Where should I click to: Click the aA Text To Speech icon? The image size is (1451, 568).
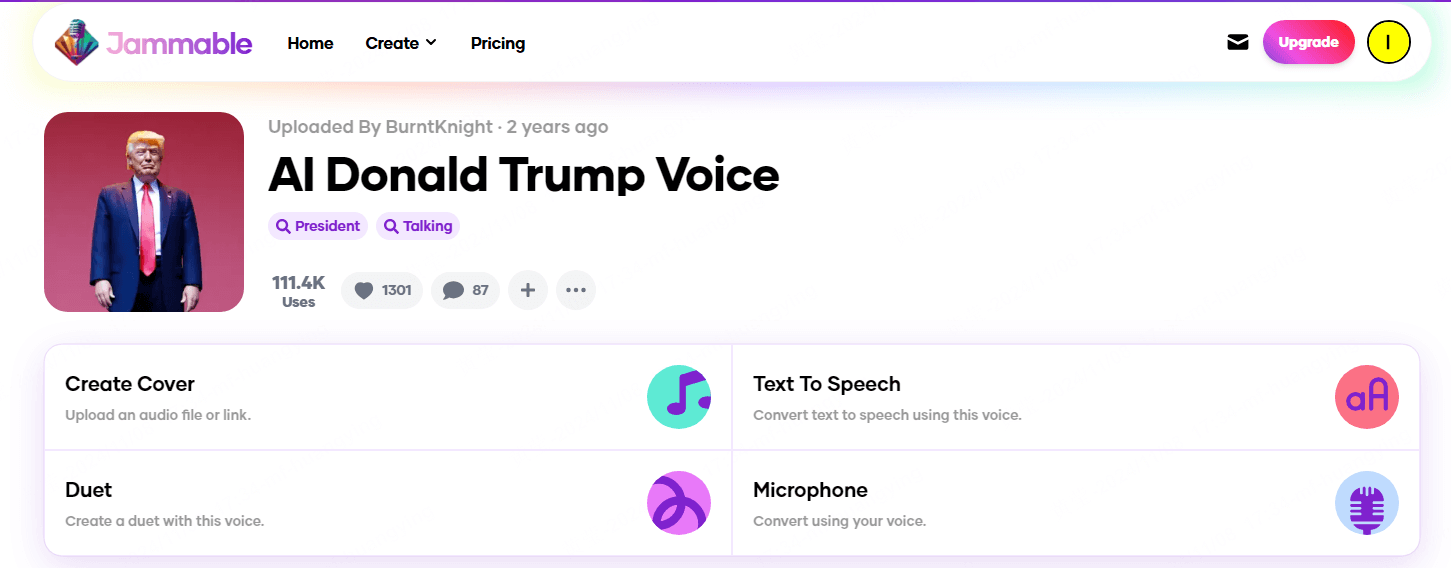point(1367,397)
